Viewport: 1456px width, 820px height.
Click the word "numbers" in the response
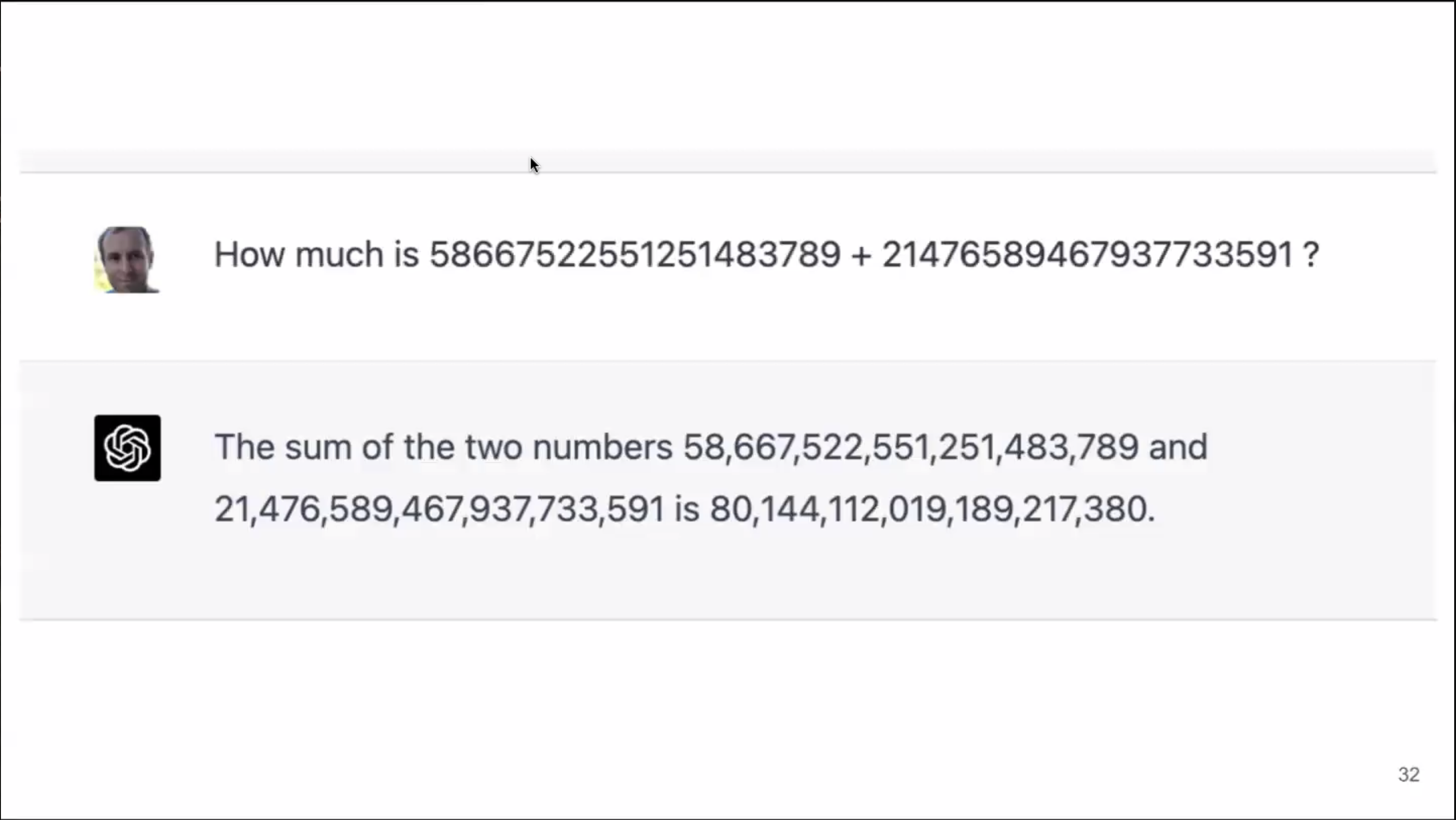(x=603, y=447)
